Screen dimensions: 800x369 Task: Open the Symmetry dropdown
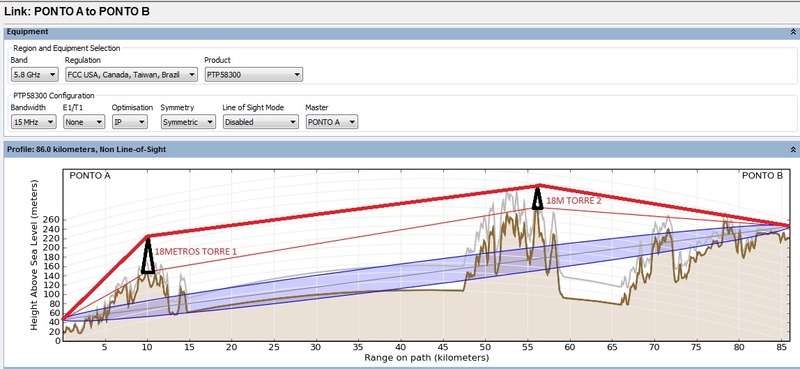click(x=188, y=122)
